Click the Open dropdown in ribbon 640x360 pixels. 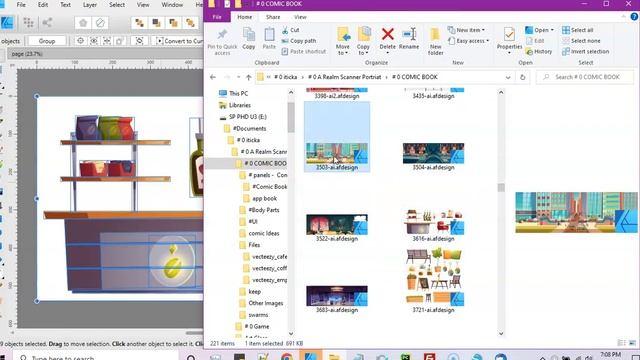pyautogui.click(x=539, y=30)
